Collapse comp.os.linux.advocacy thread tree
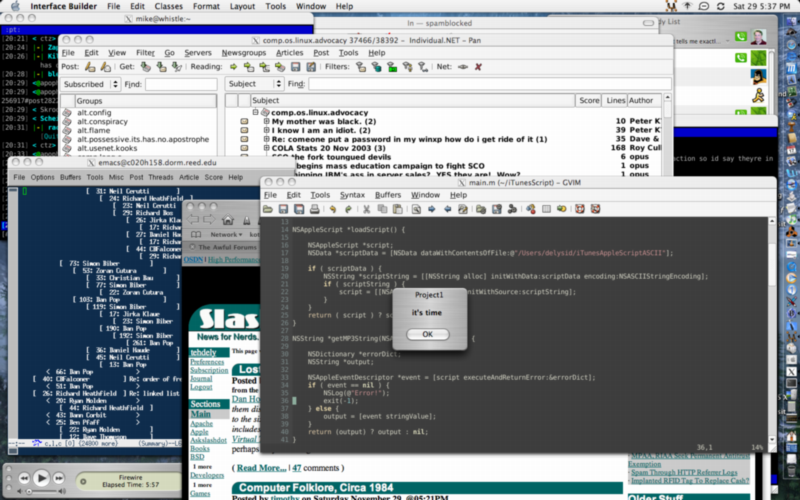Image resolution: width=800 pixels, height=500 pixels. coord(256,112)
